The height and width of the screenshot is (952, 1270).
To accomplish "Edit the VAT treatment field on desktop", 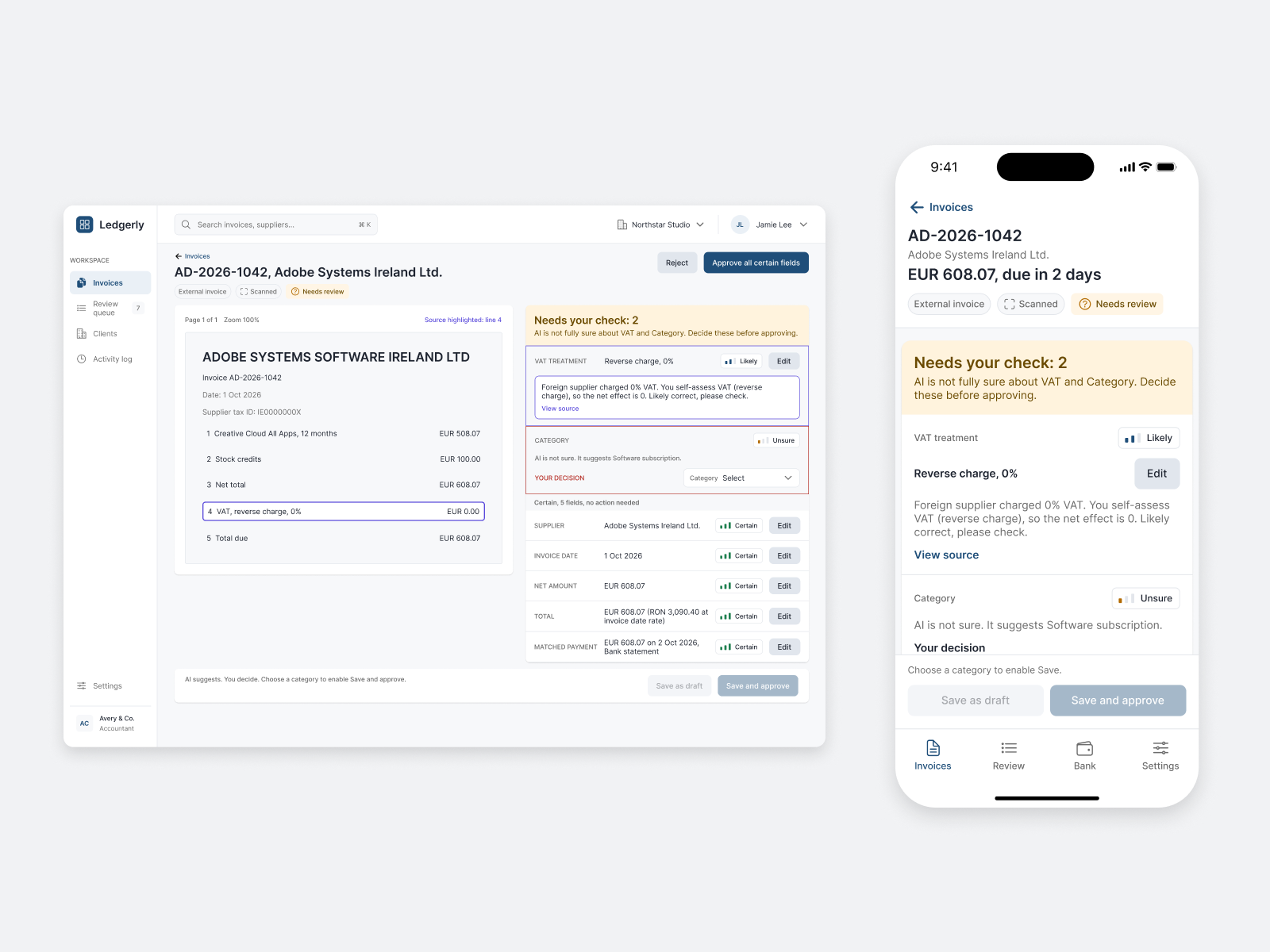I will point(783,361).
